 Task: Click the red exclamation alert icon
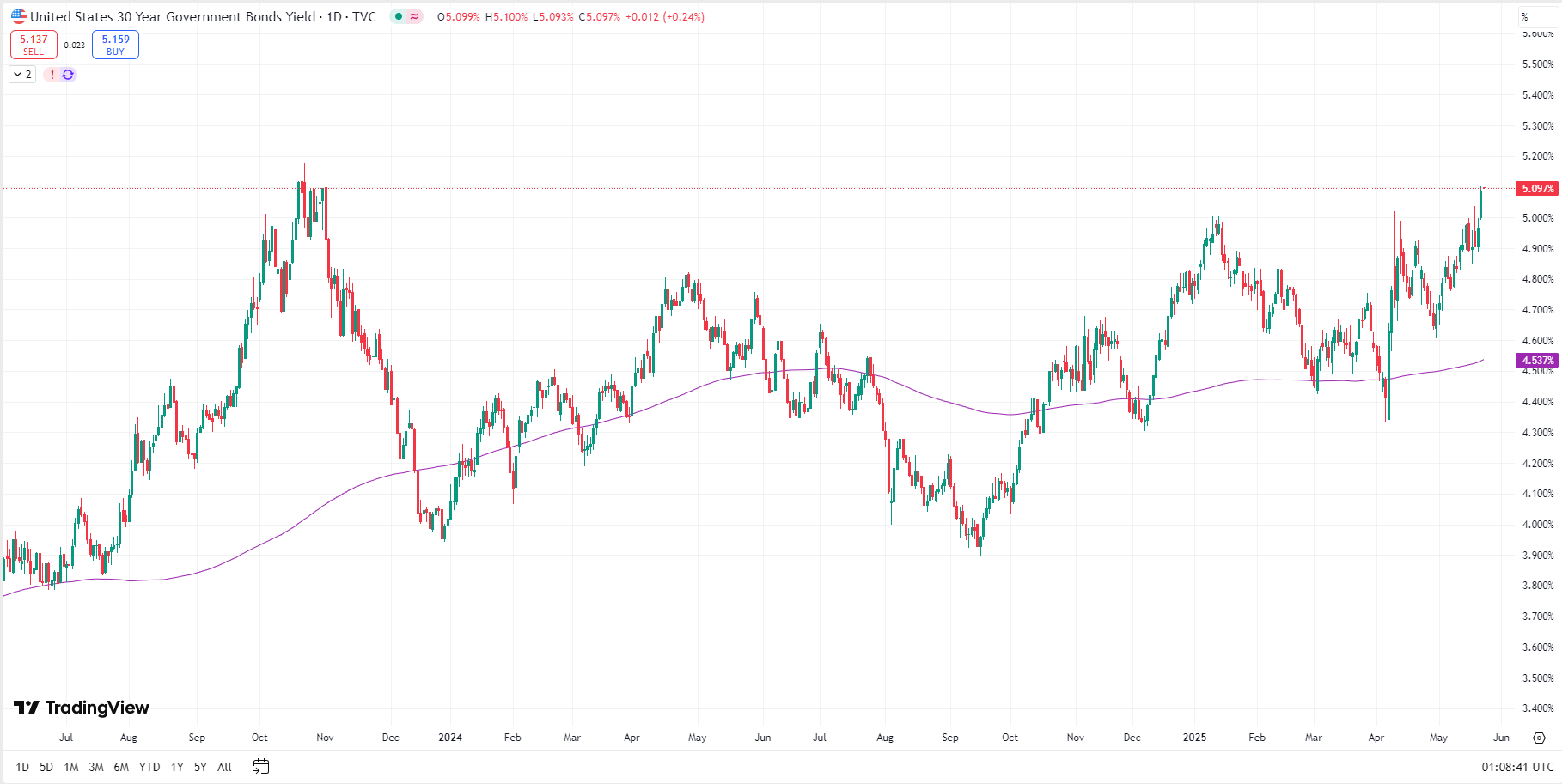pyautogui.click(x=52, y=75)
